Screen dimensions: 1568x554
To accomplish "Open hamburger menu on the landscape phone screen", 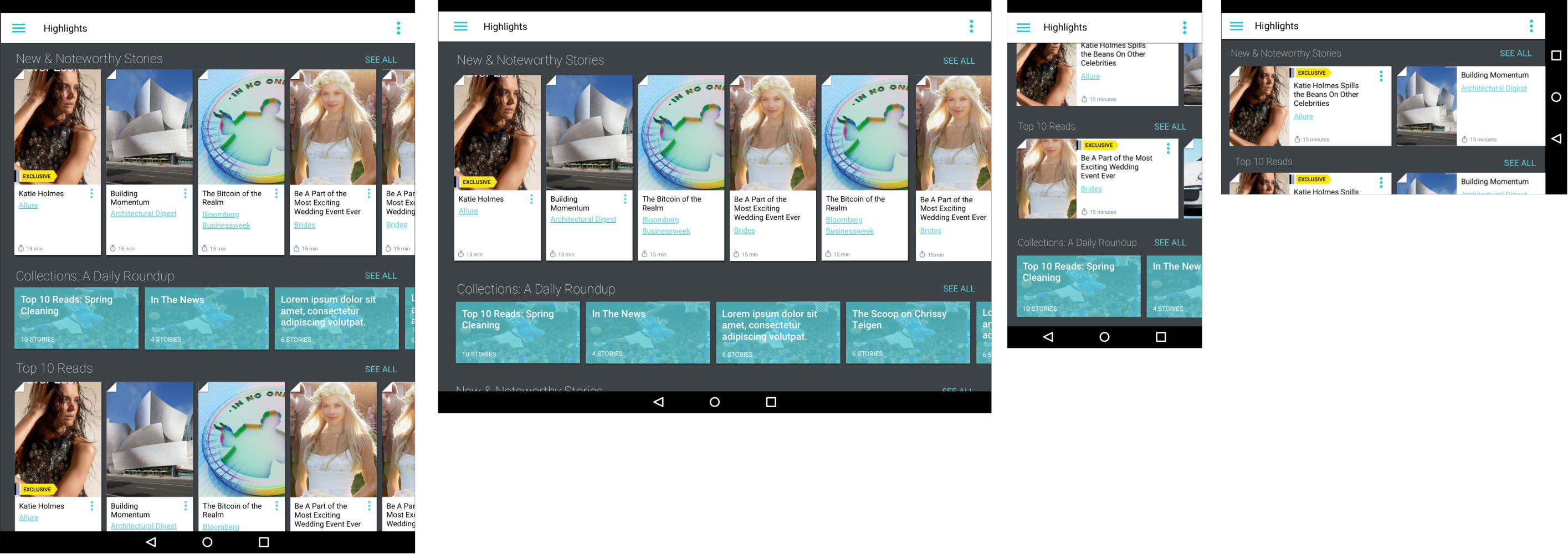I will pos(1236,25).
